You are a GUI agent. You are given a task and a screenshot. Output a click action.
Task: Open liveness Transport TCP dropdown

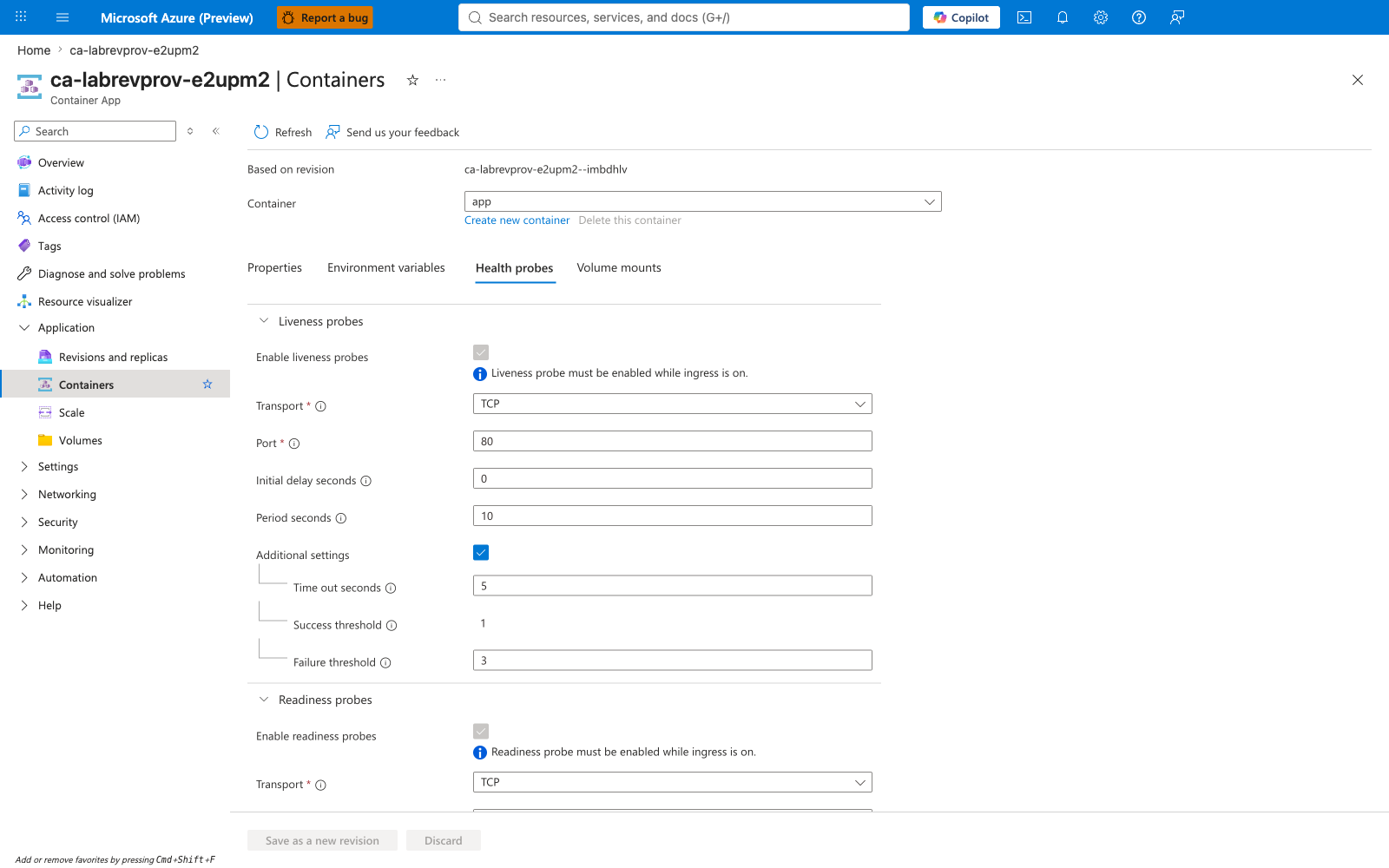coord(673,404)
